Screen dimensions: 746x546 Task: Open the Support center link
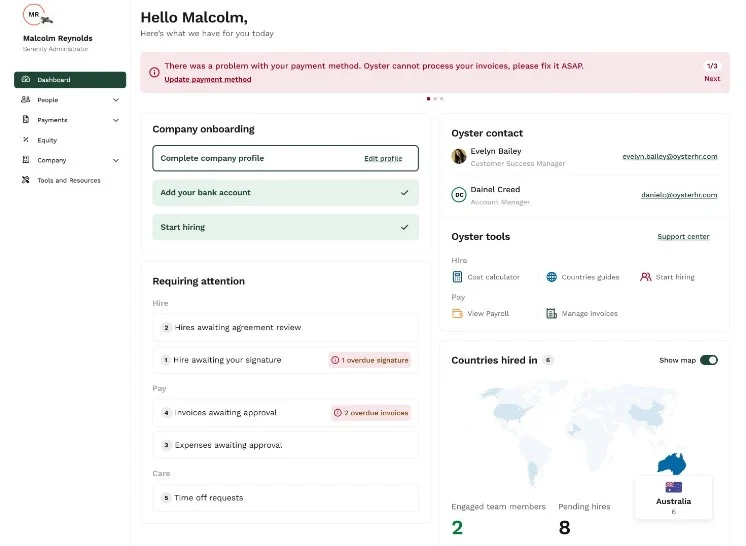point(683,236)
